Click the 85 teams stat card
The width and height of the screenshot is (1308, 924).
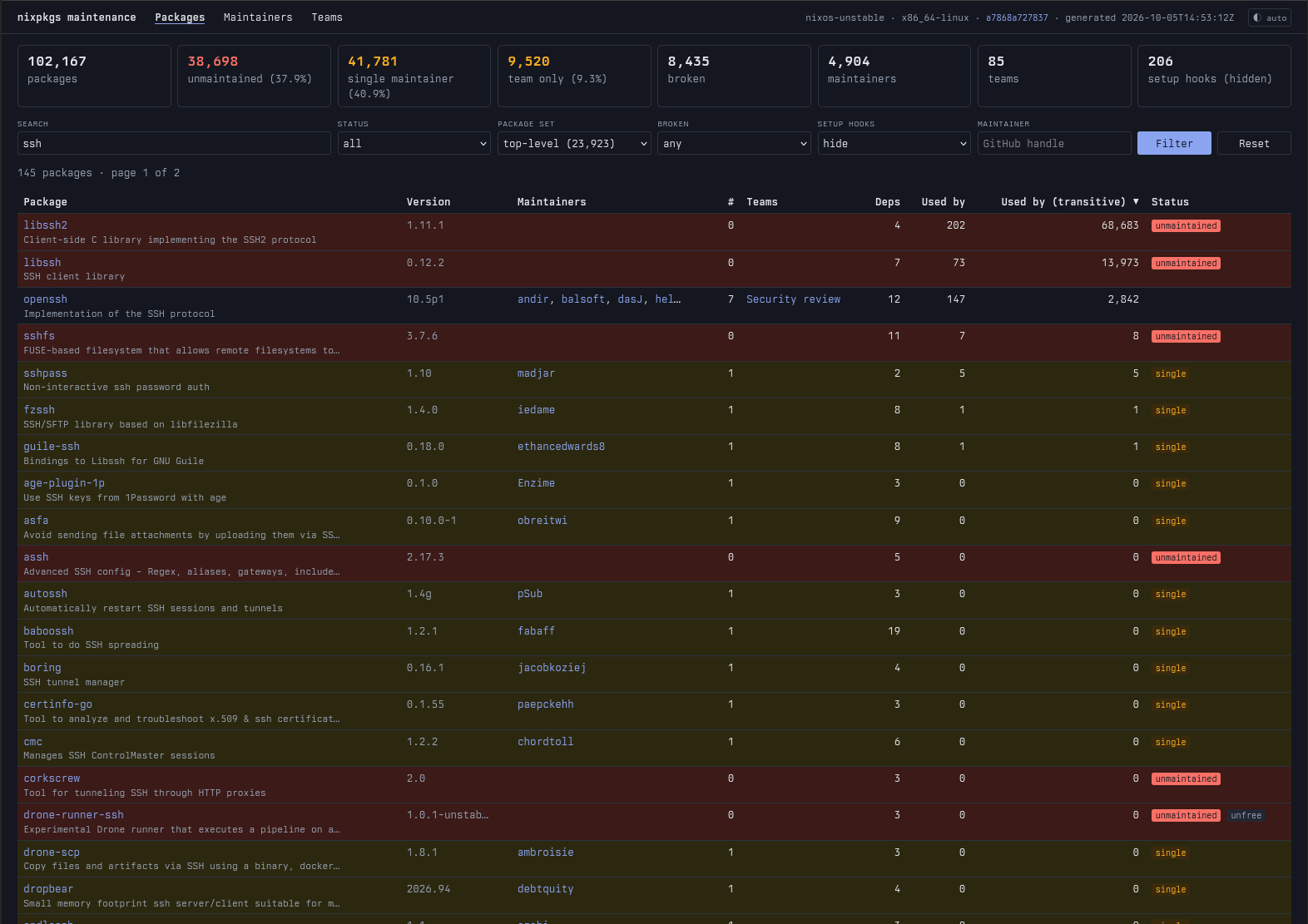click(1054, 76)
